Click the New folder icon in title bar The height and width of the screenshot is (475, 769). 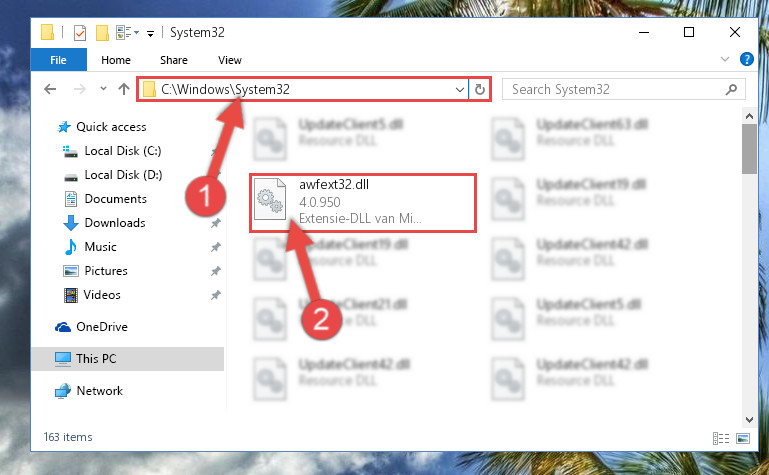tap(102, 33)
